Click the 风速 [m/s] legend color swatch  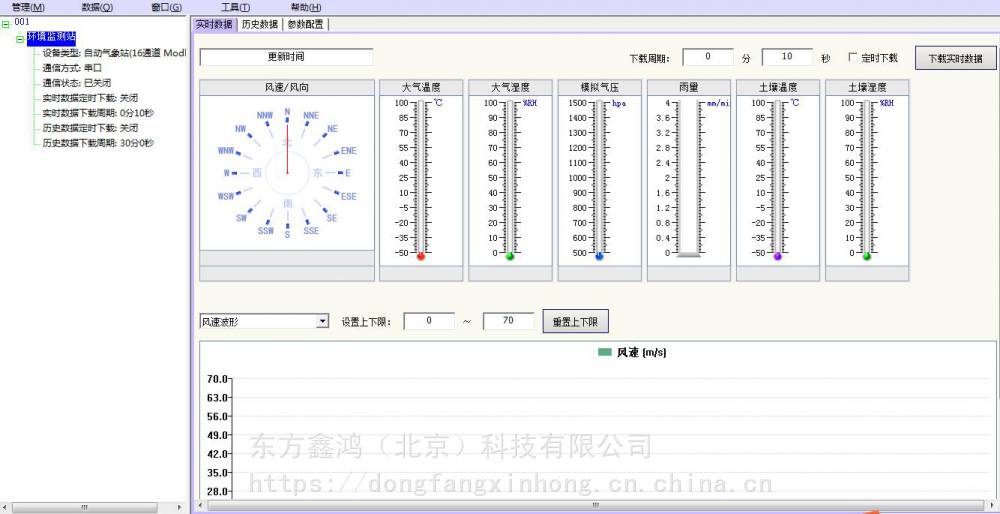tap(604, 352)
